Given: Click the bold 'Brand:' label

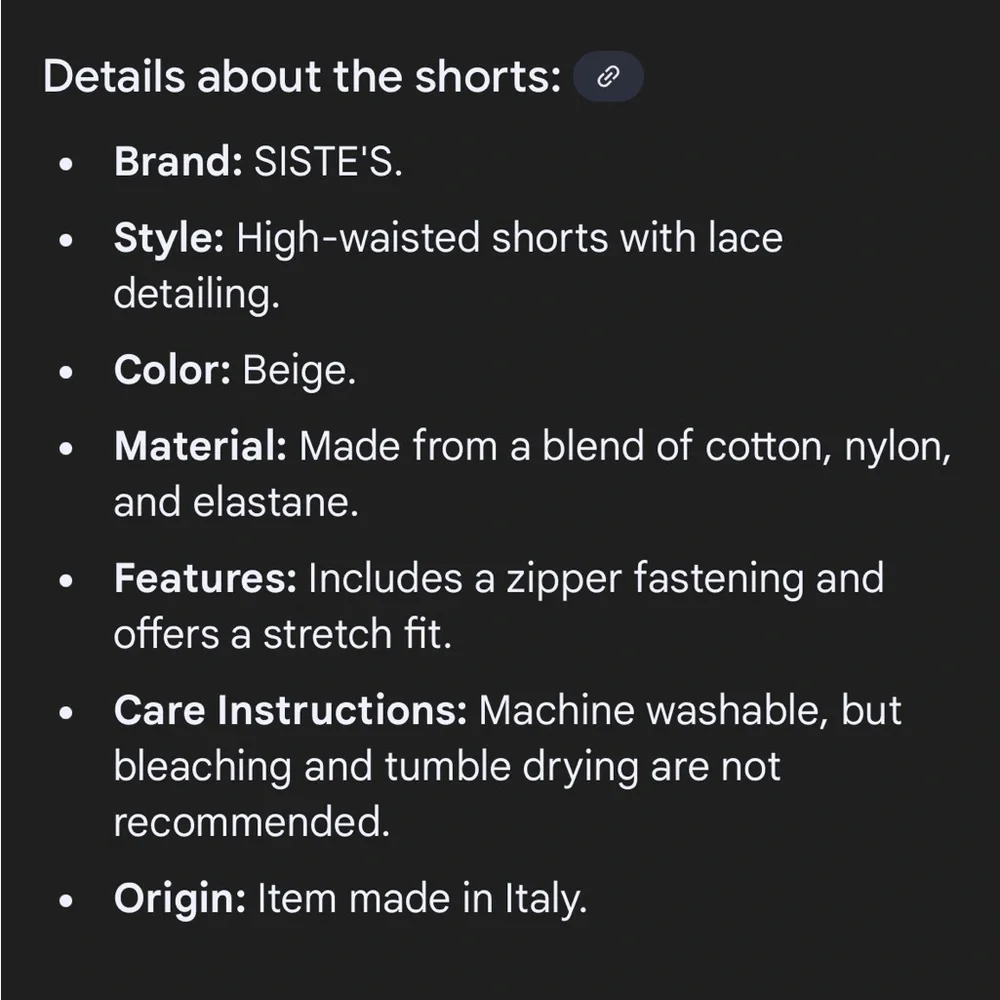Looking at the screenshot, I should coord(178,162).
